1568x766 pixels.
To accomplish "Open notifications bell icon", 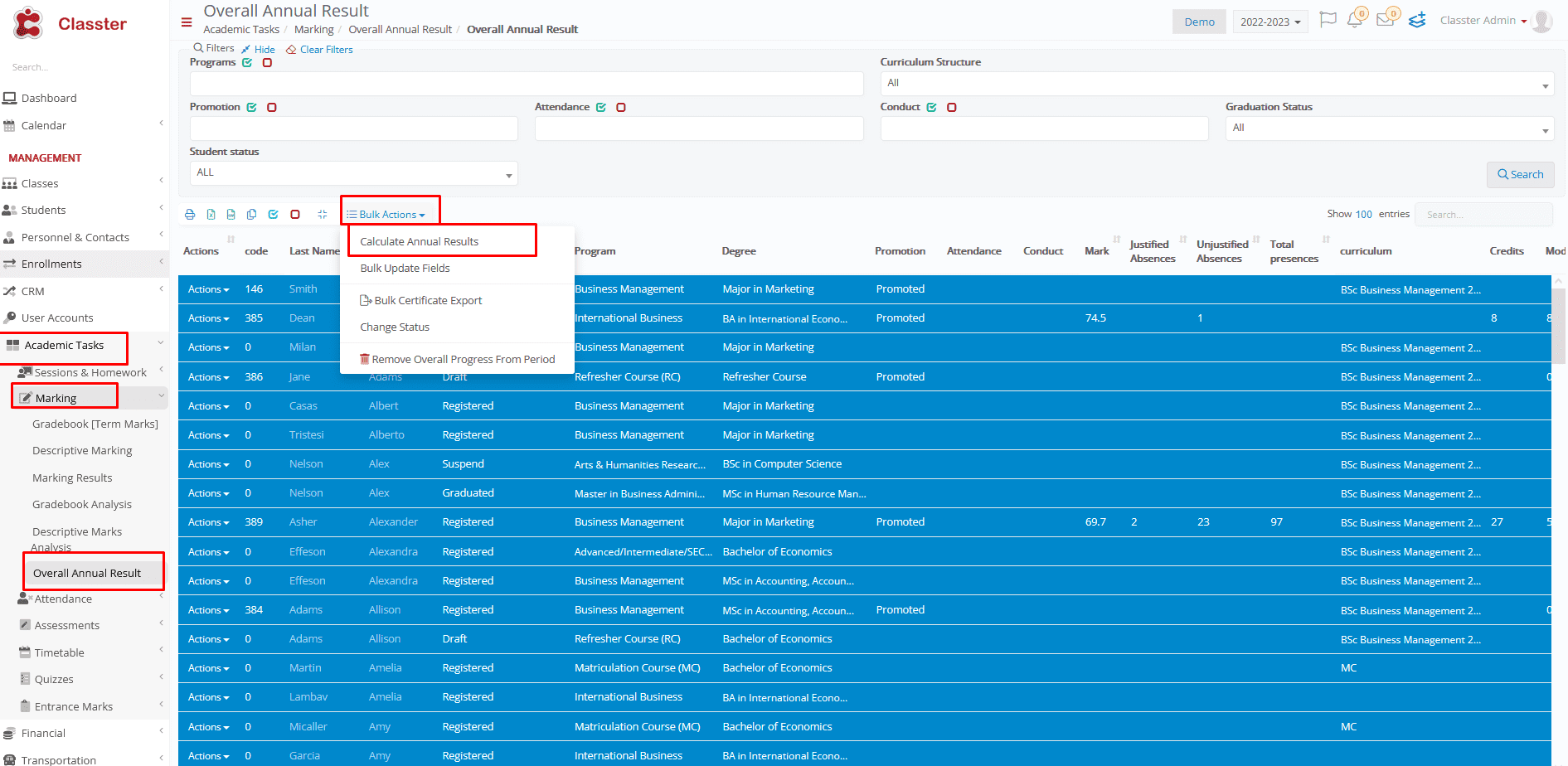I will [1355, 20].
